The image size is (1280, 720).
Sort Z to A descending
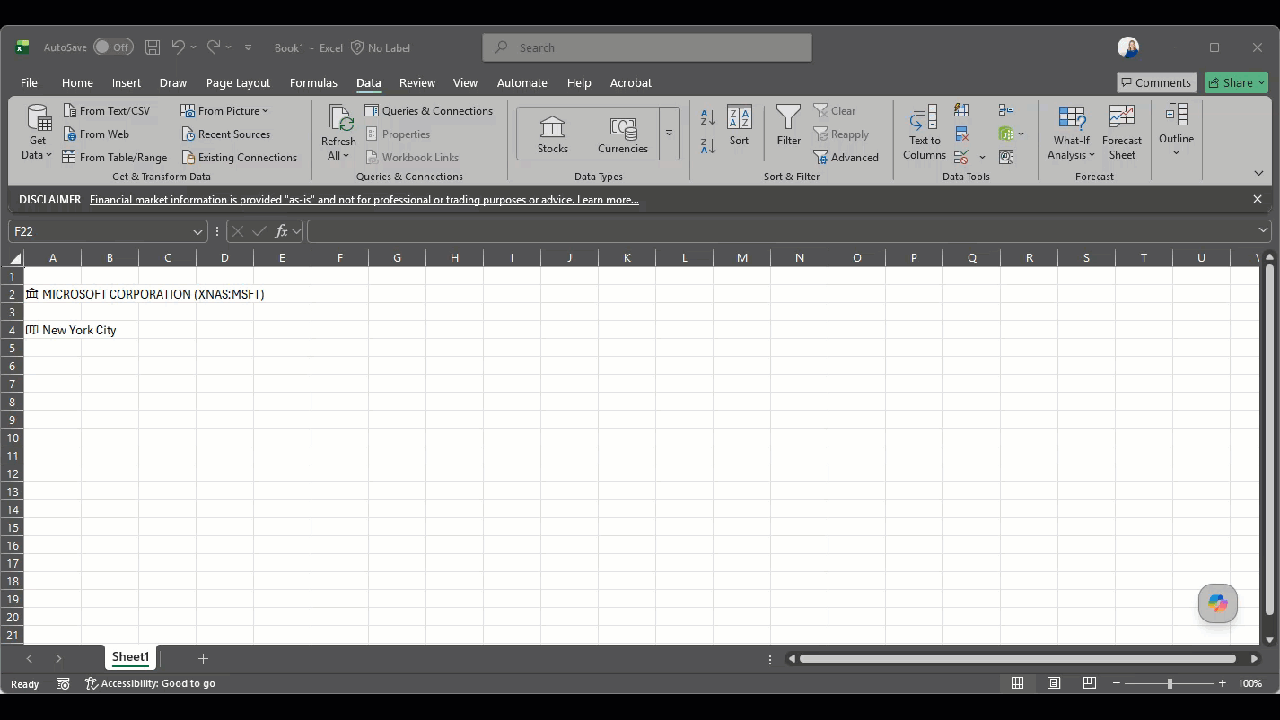click(708, 146)
